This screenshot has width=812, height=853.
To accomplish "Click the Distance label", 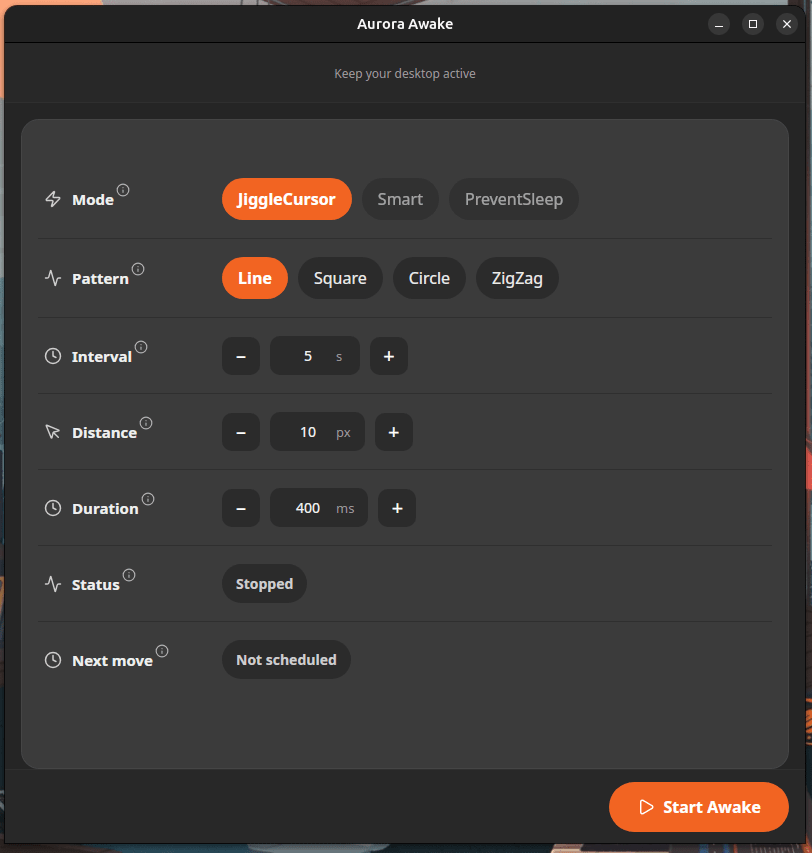I will (x=104, y=432).
